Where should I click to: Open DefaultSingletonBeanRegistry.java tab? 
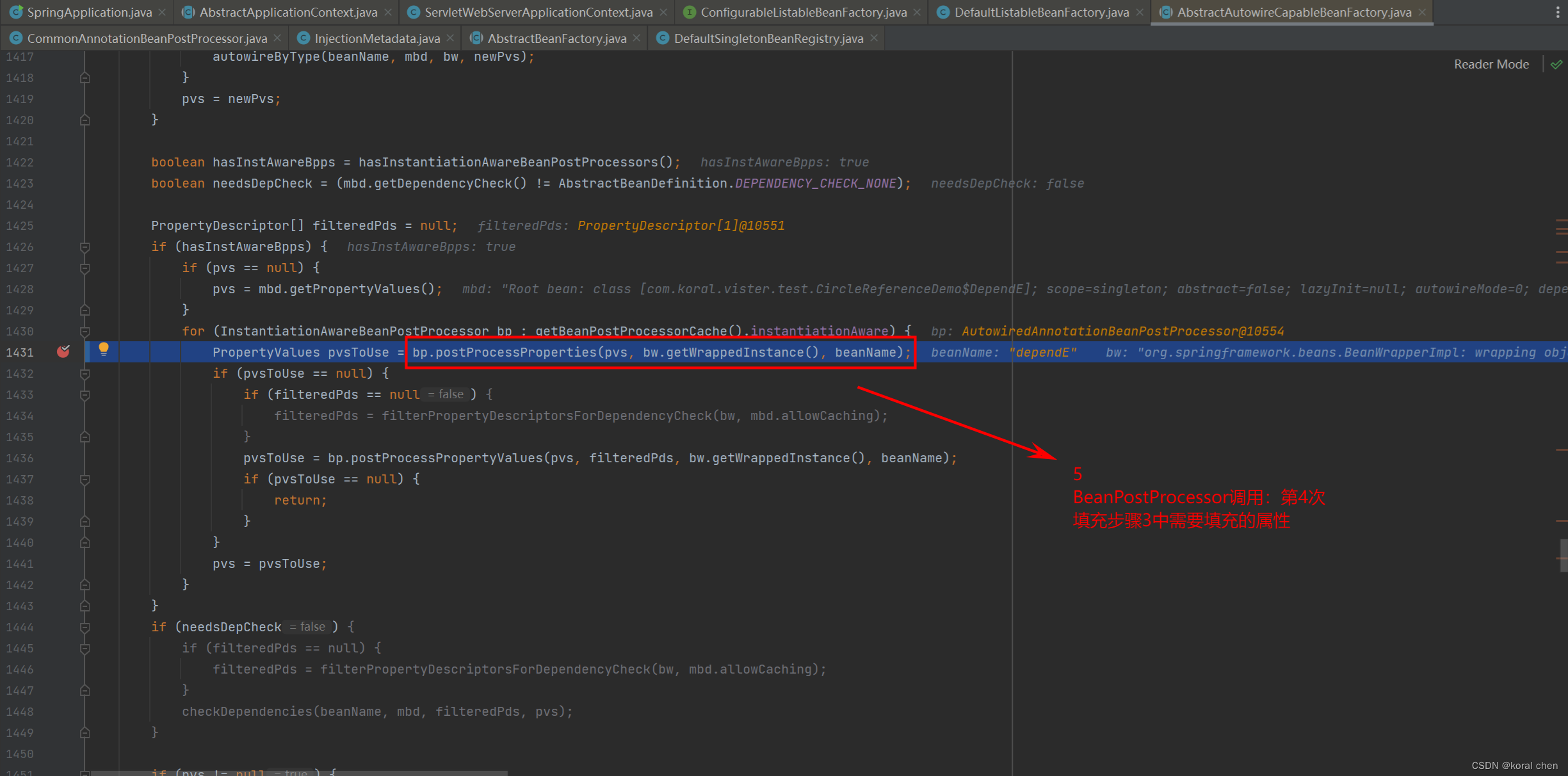coord(768,38)
